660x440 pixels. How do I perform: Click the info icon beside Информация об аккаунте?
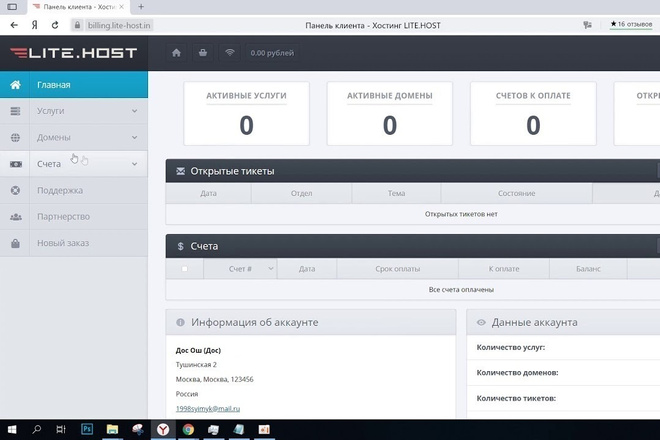pos(181,323)
